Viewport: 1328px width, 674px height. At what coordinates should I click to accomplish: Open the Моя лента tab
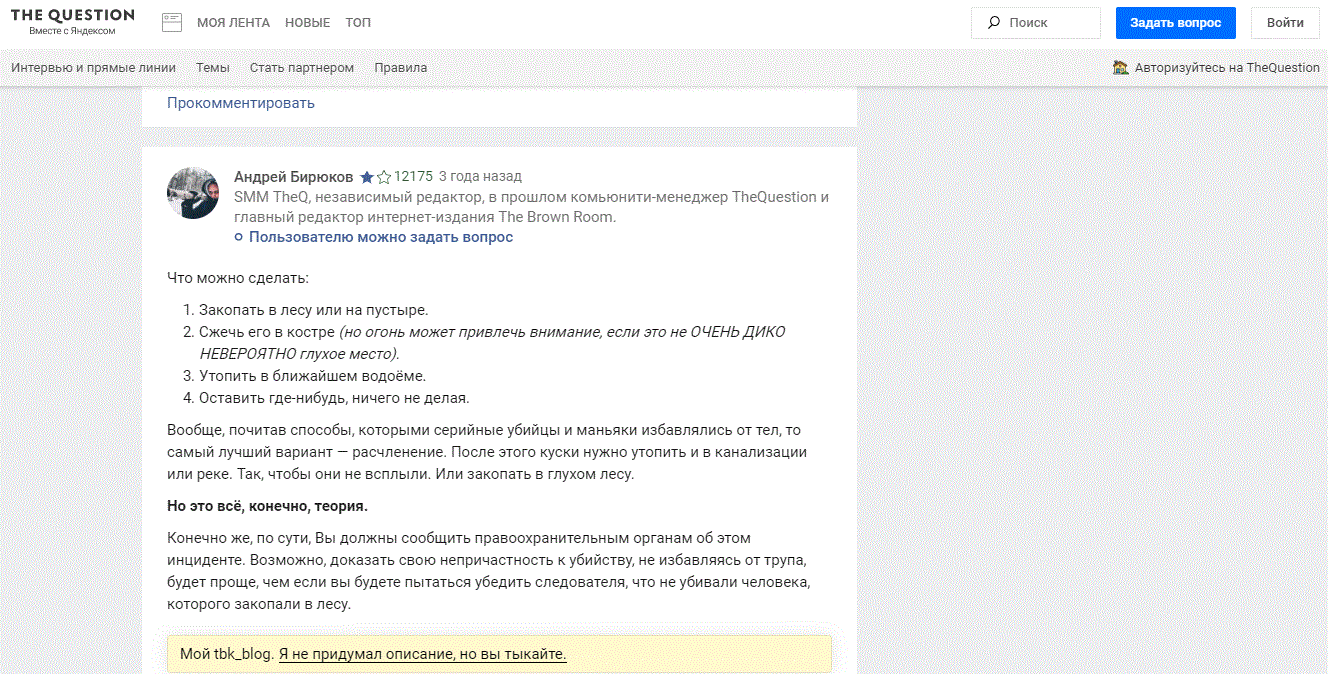(x=231, y=22)
